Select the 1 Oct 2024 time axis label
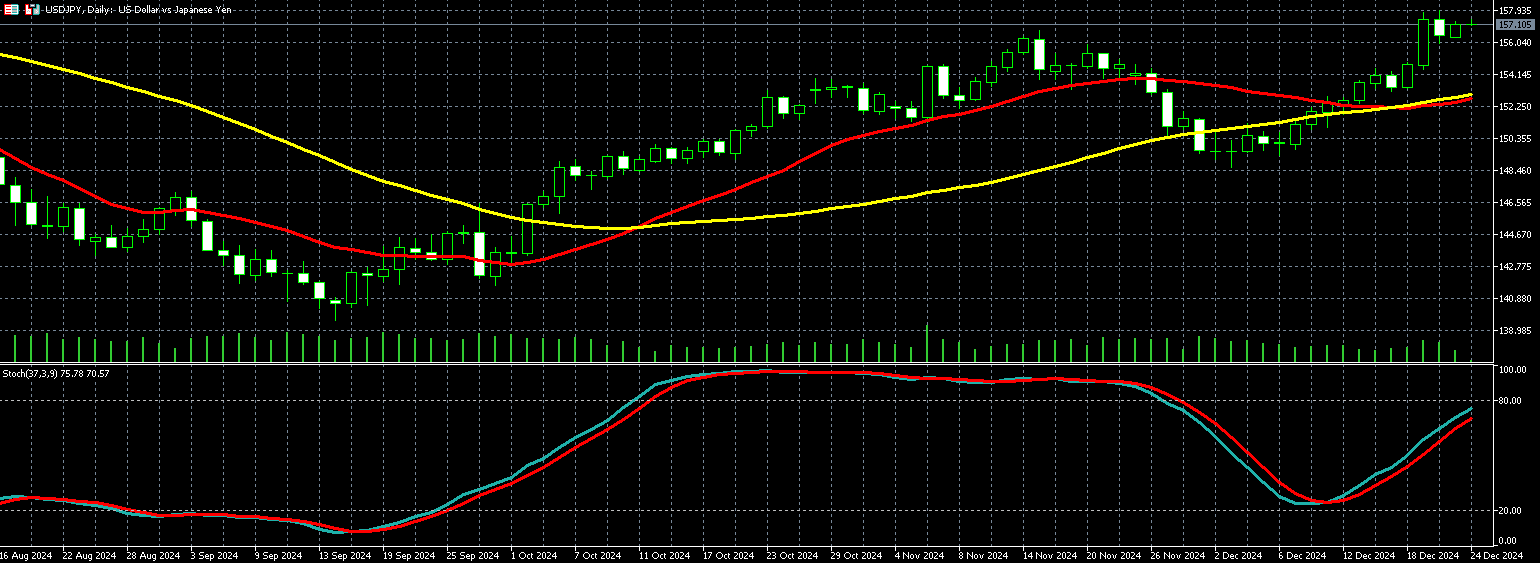1540x563 pixels. coord(532,555)
